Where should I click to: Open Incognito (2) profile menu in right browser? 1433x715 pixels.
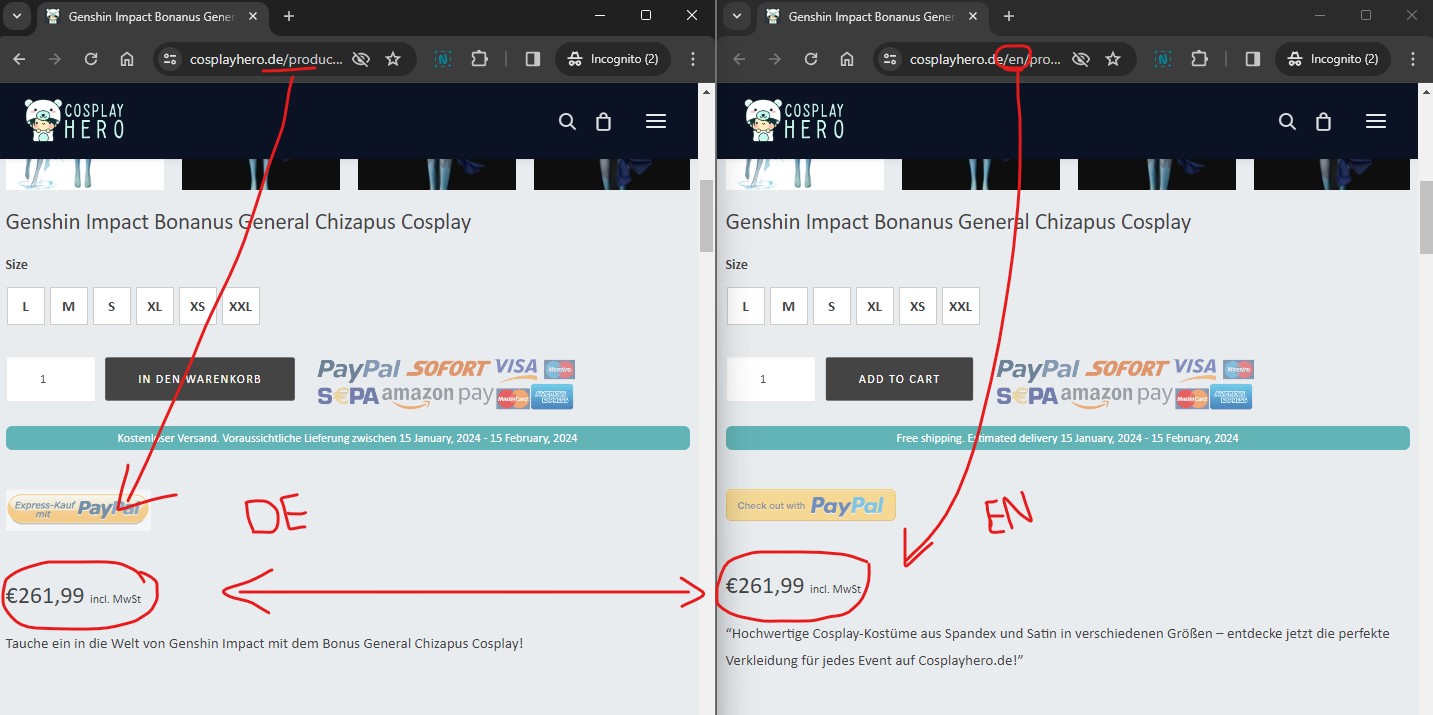[1334, 59]
